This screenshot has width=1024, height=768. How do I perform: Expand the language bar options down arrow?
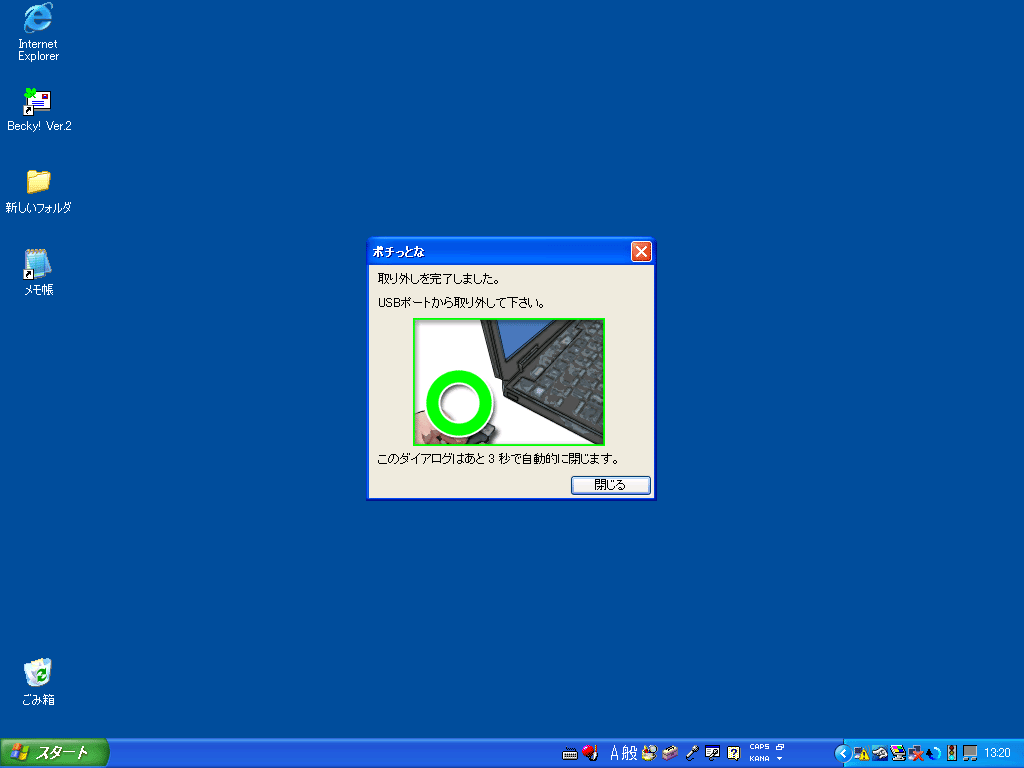pos(779,759)
